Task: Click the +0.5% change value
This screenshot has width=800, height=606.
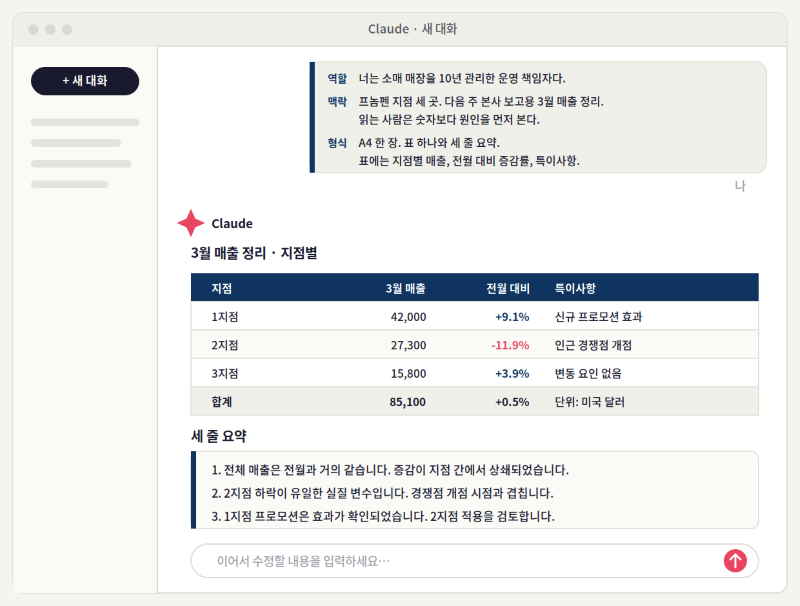Action: click(512, 402)
